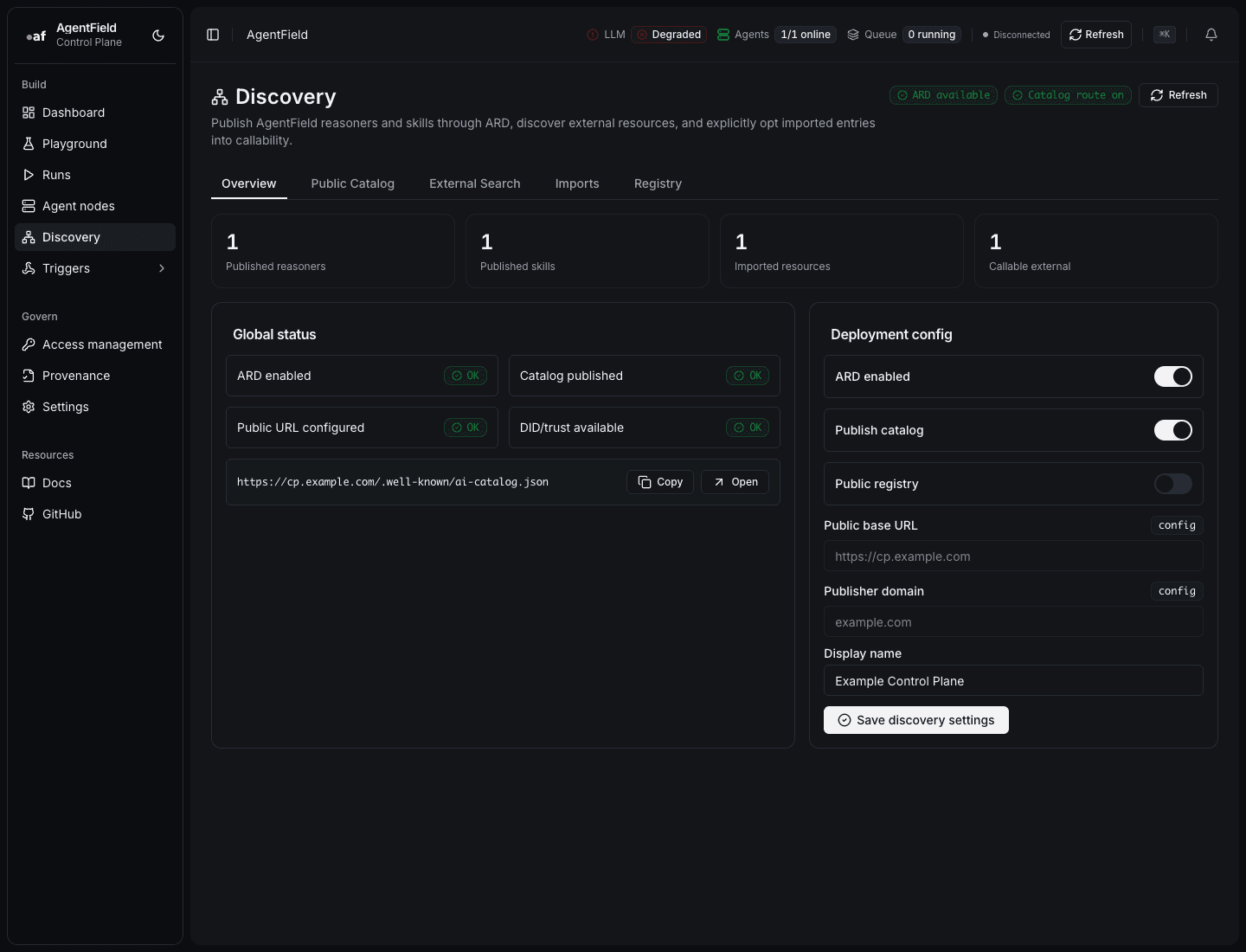
Task: Click the ARD enabled OK badge
Action: coord(466,376)
